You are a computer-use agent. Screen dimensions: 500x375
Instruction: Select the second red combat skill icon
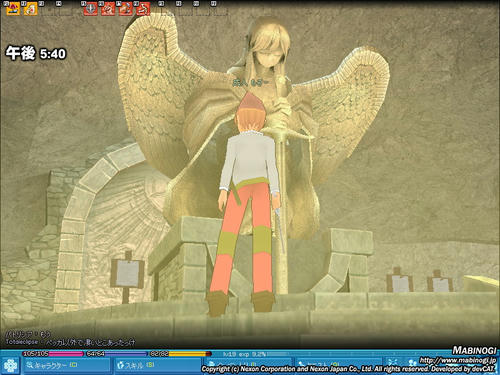pos(108,9)
